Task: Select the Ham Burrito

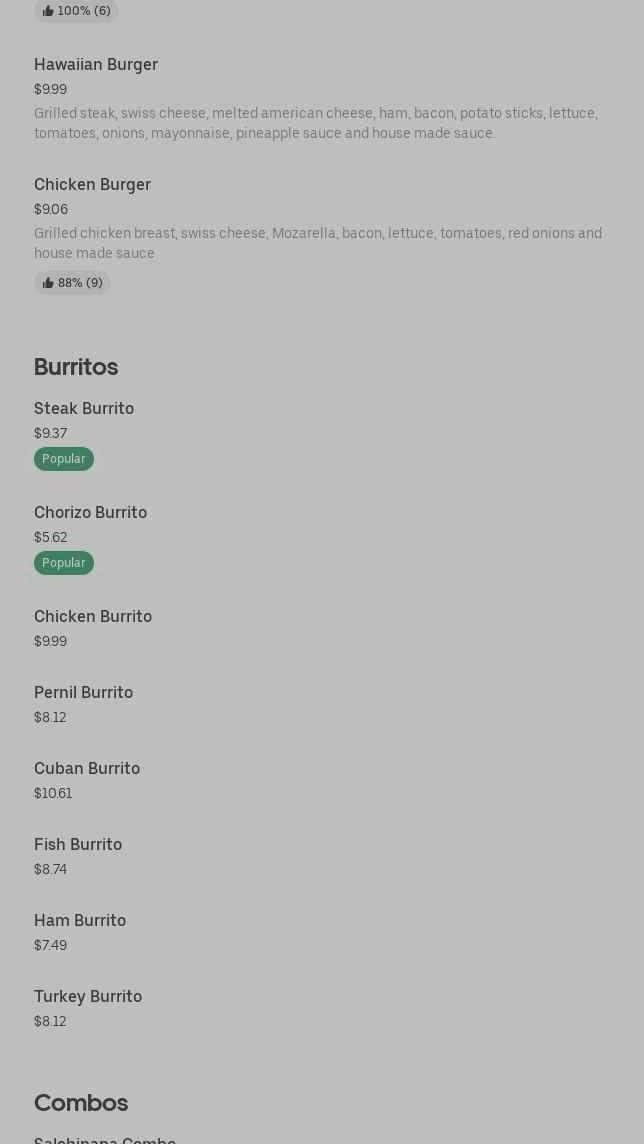Action: click(x=80, y=921)
